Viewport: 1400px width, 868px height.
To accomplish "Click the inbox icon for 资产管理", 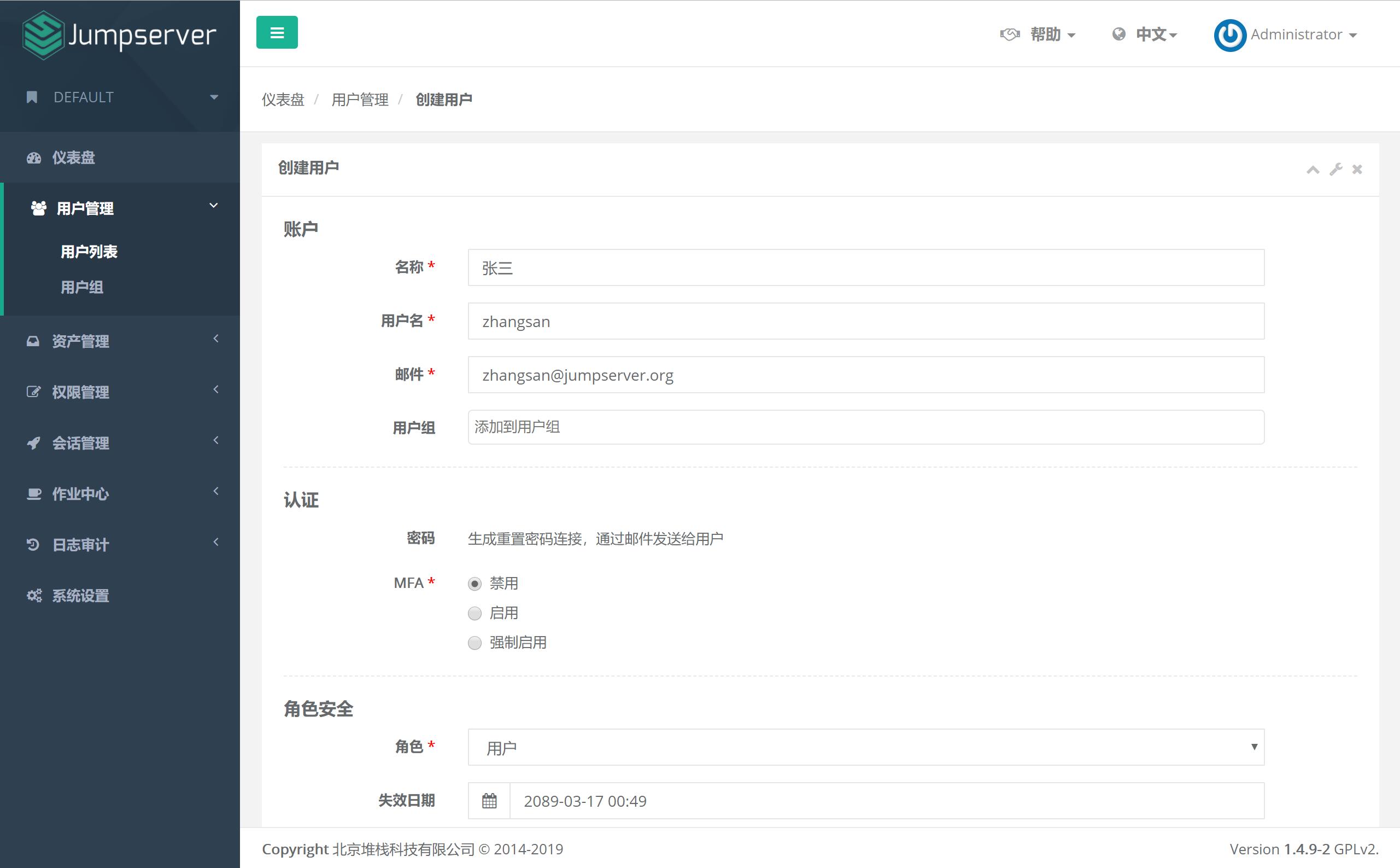I will coord(33,342).
